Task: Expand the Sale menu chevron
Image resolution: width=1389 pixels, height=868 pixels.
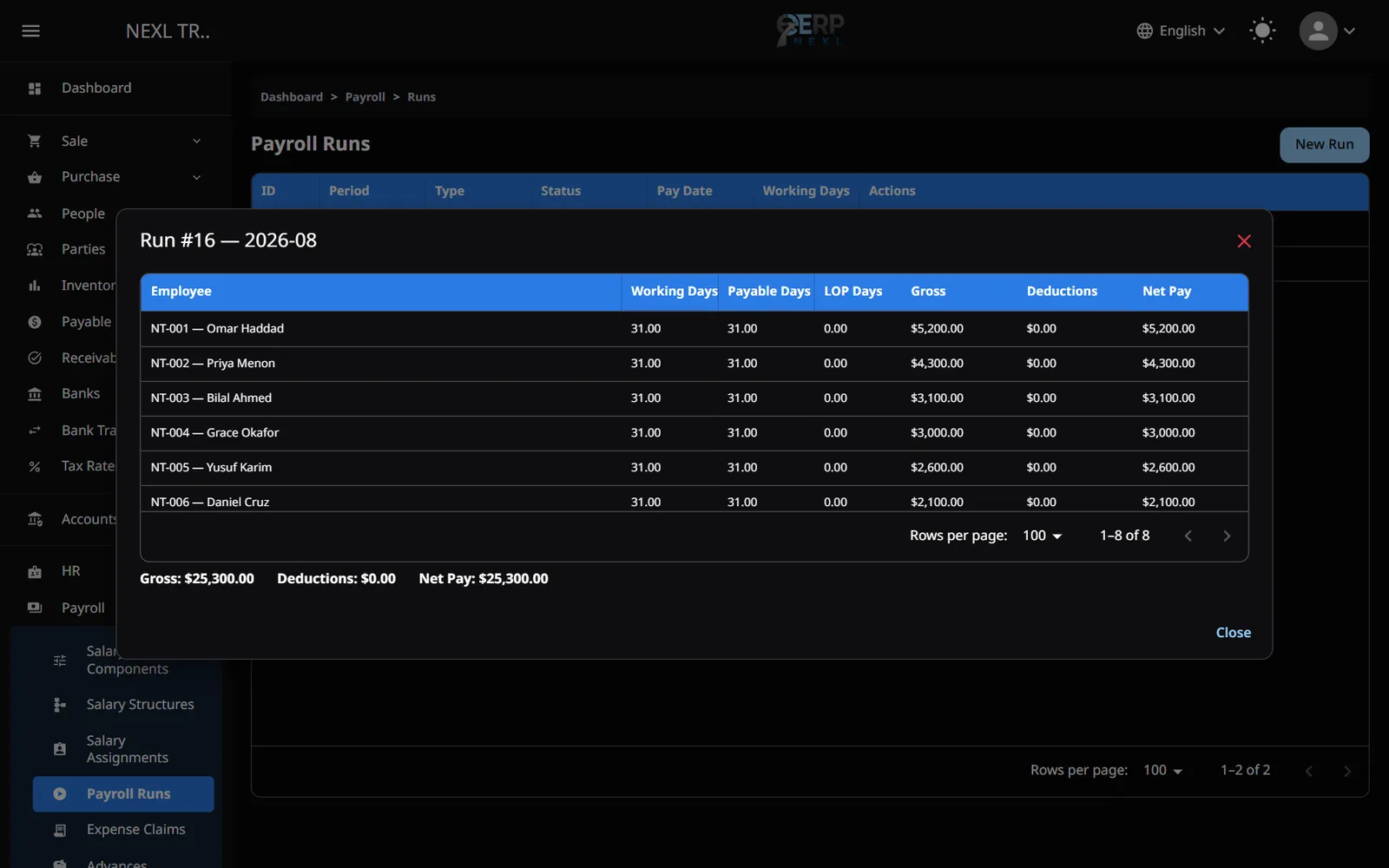Action: pyautogui.click(x=196, y=141)
